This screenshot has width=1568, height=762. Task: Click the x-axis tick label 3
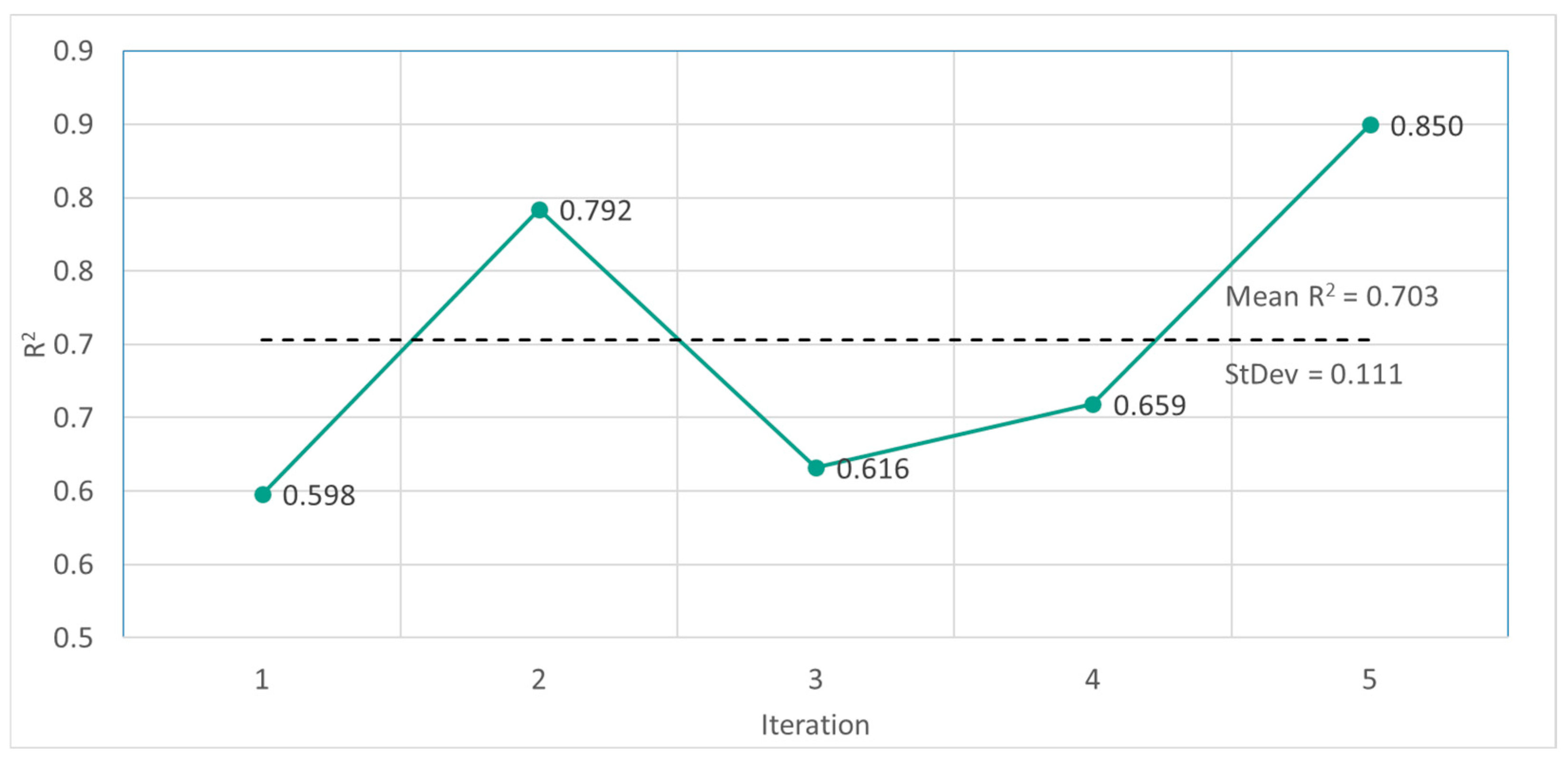816,679
